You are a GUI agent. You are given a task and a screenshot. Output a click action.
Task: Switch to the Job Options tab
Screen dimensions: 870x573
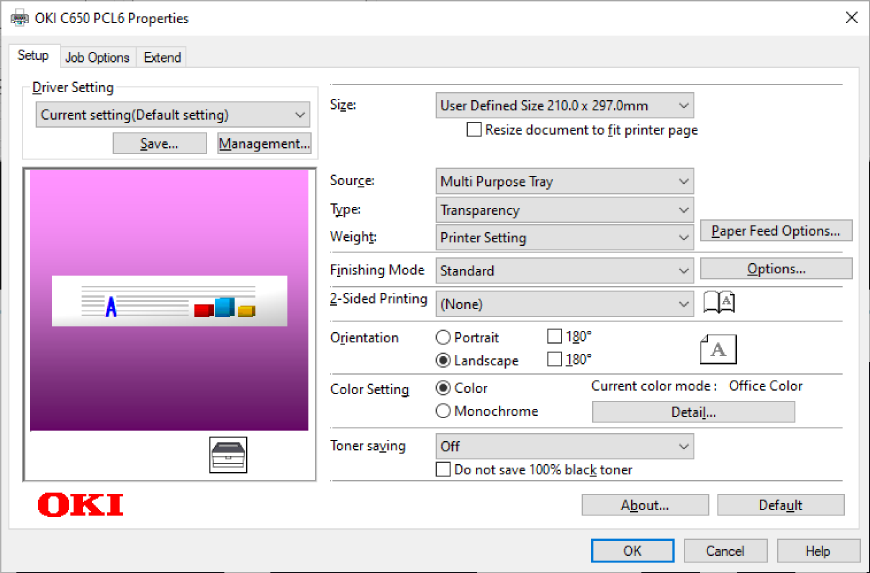click(x=97, y=58)
